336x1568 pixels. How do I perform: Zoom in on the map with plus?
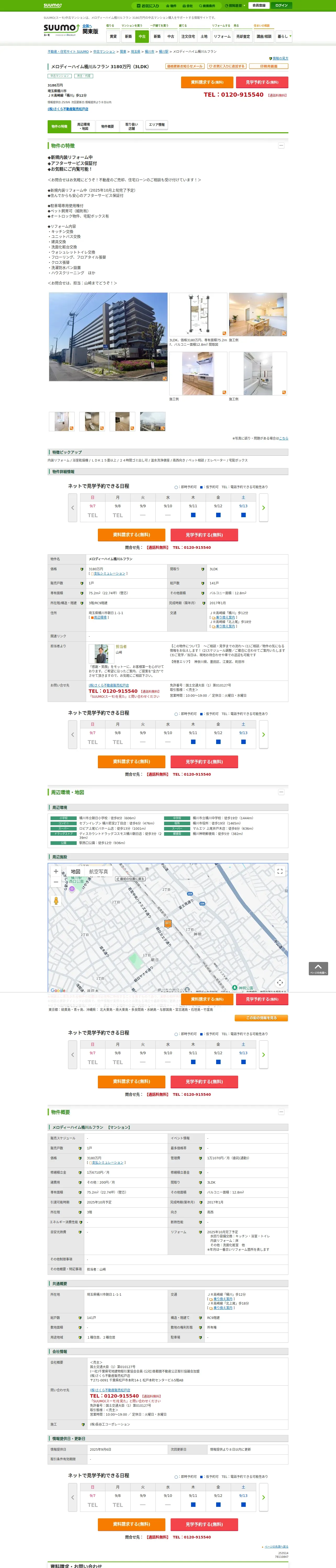(x=56, y=871)
